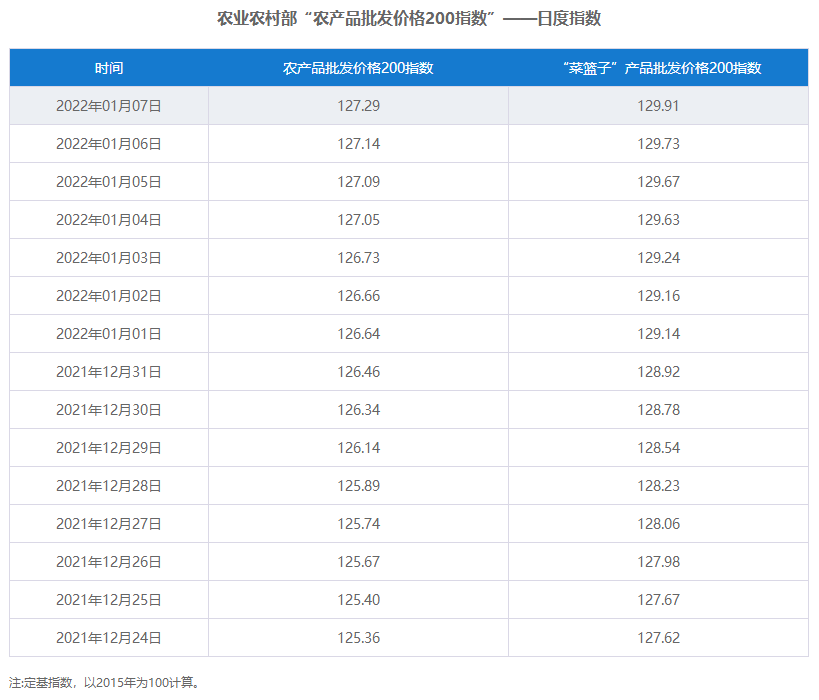The width and height of the screenshot is (819, 700).
Task: Select the date cell 2022年01月06日
Action: [109, 144]
